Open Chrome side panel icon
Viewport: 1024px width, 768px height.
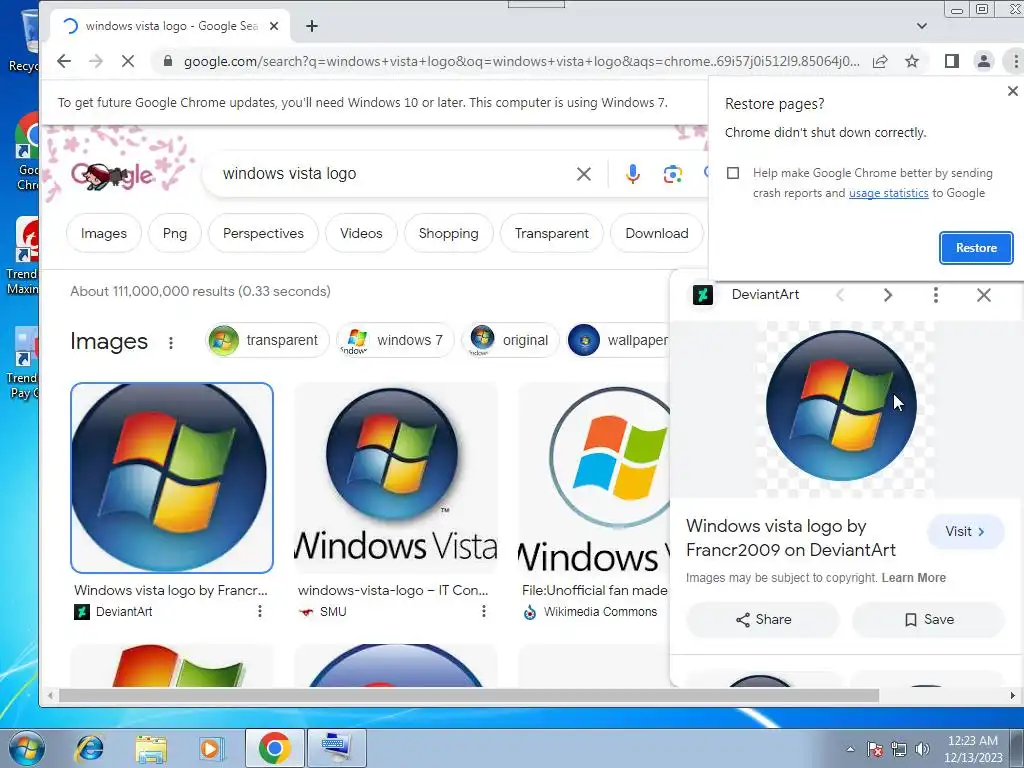pos(952,61)
